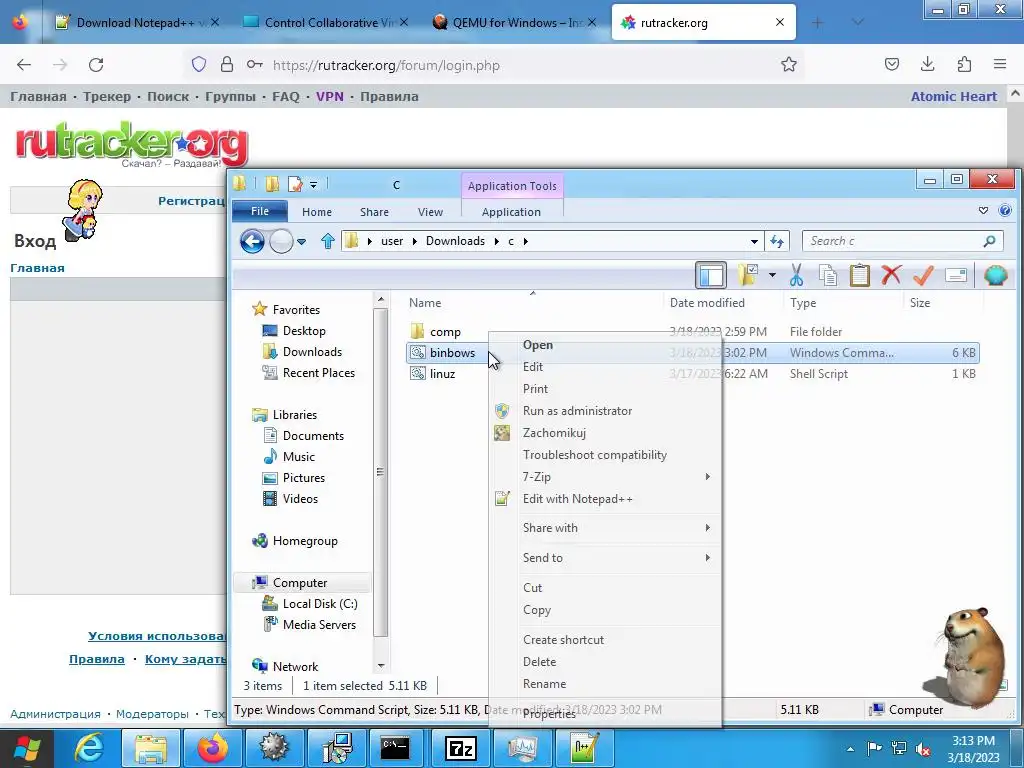
Task: Refresh the Explorer folder view
Action: tap(776, 241)
